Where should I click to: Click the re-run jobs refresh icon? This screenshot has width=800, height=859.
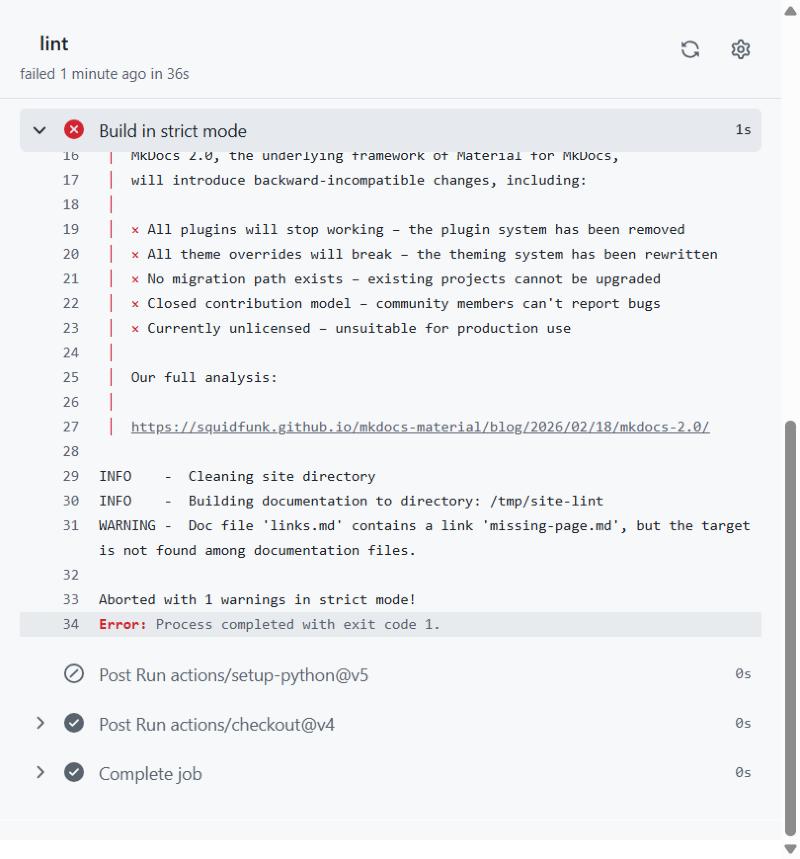pyautogui.click(x=690, y=49)
